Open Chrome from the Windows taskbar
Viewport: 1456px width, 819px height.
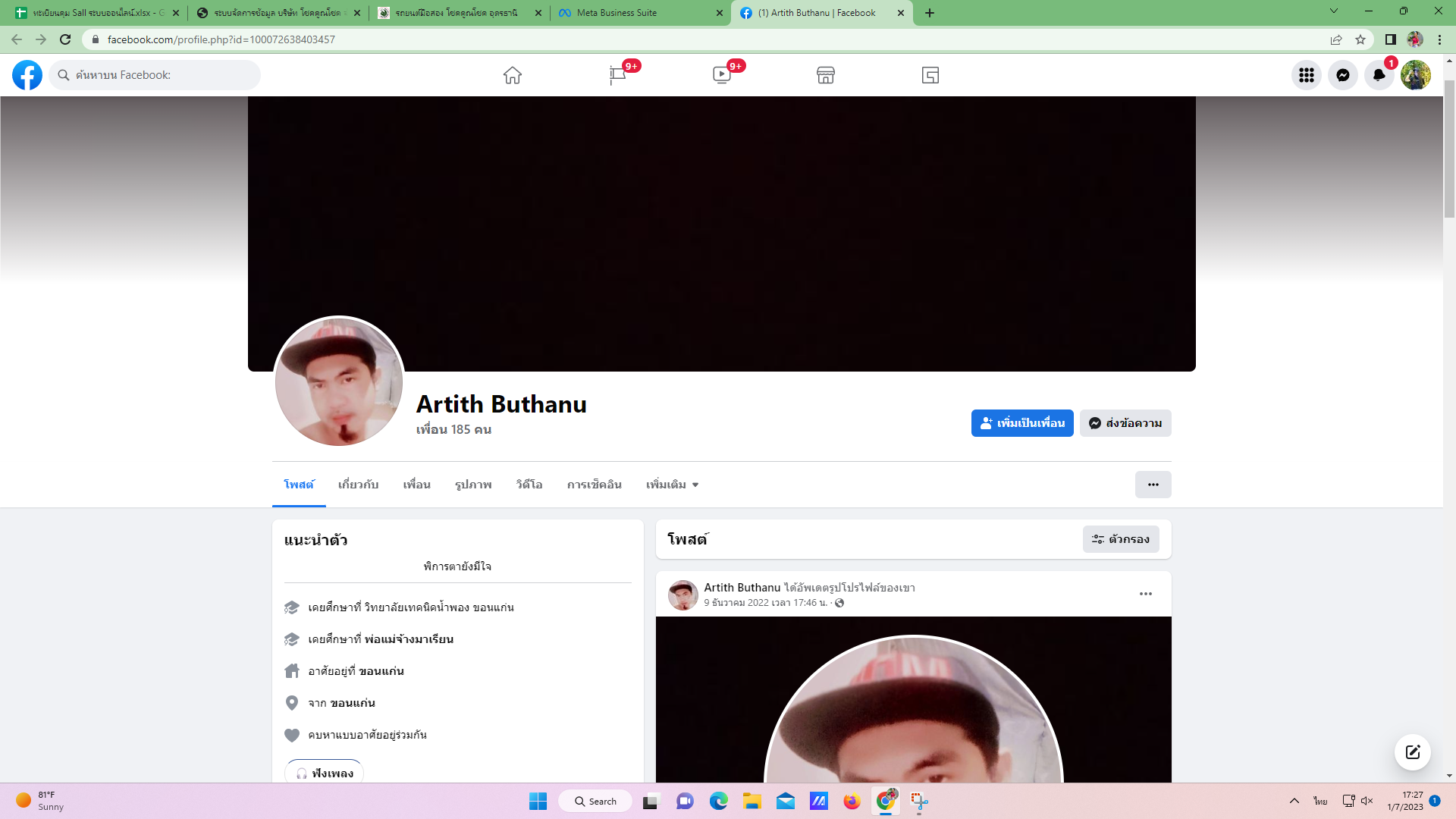[886, 801]
